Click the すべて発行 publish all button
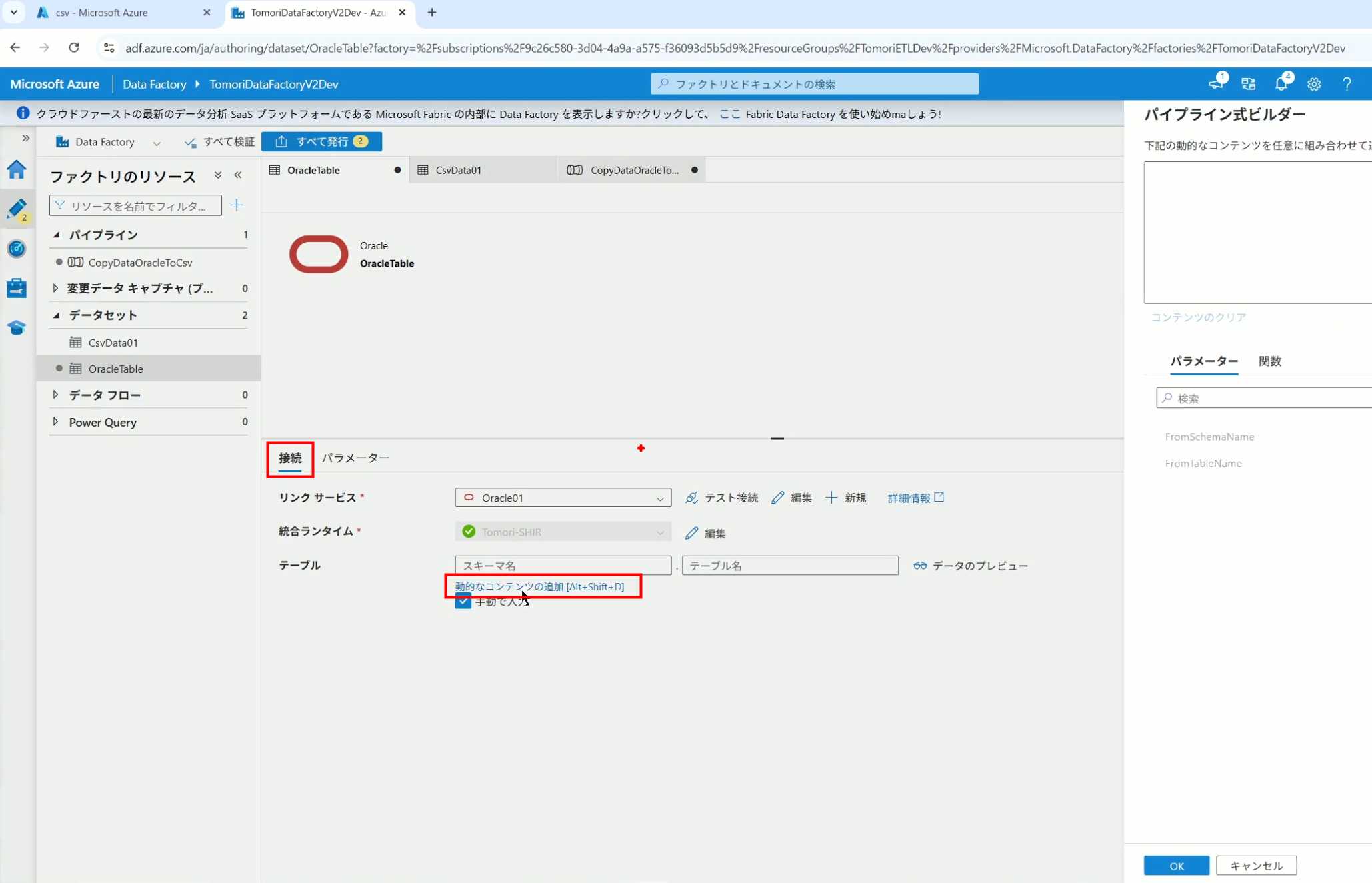 pos(321,141)
